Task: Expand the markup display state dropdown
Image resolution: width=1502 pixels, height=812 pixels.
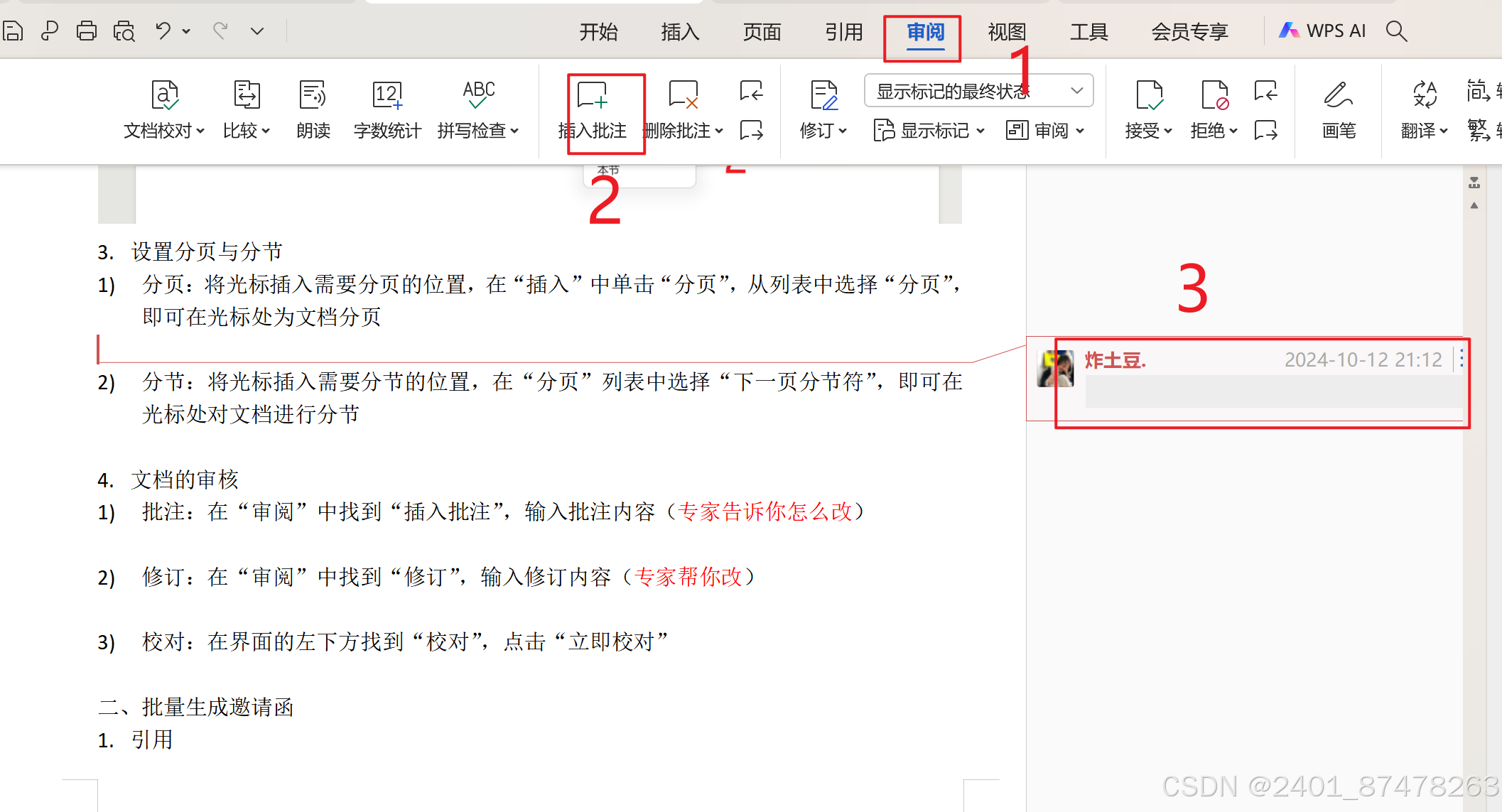Action: (x=1076, y=90)
